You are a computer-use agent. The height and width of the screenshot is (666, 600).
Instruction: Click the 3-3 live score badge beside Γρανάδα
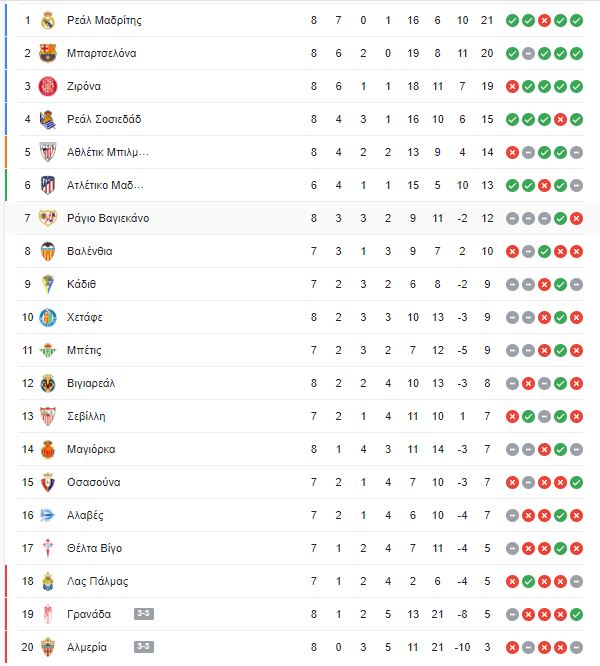coord(144,614)
